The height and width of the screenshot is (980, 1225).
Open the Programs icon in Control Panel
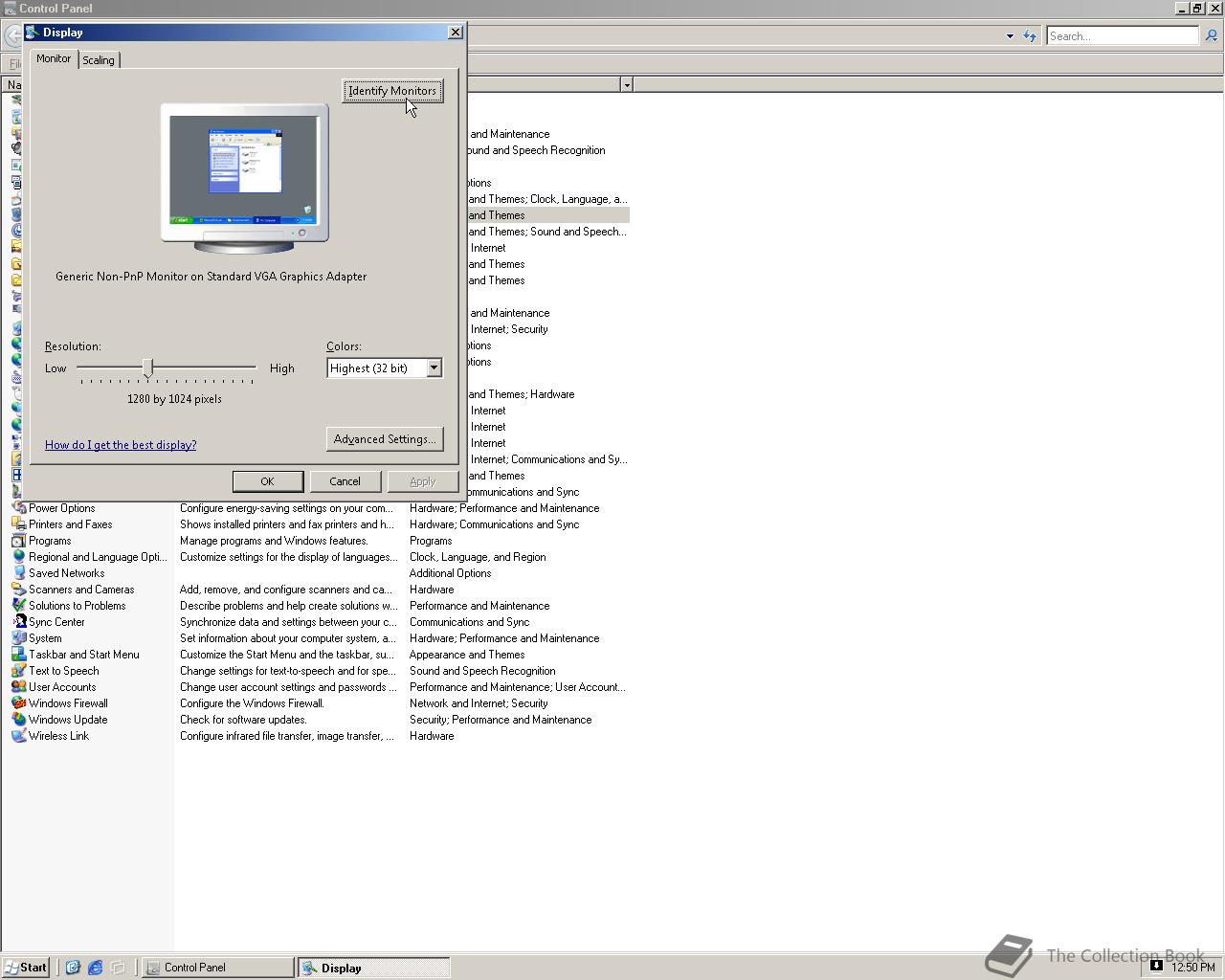(x=18, y=541)
